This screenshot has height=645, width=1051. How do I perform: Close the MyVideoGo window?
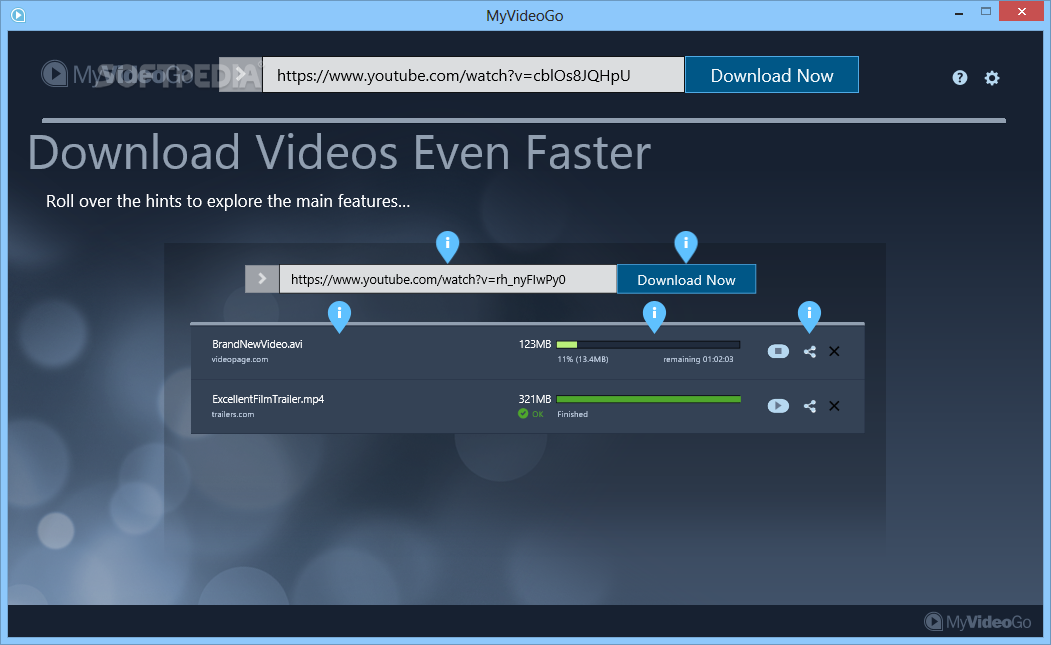pos(1022,11)
